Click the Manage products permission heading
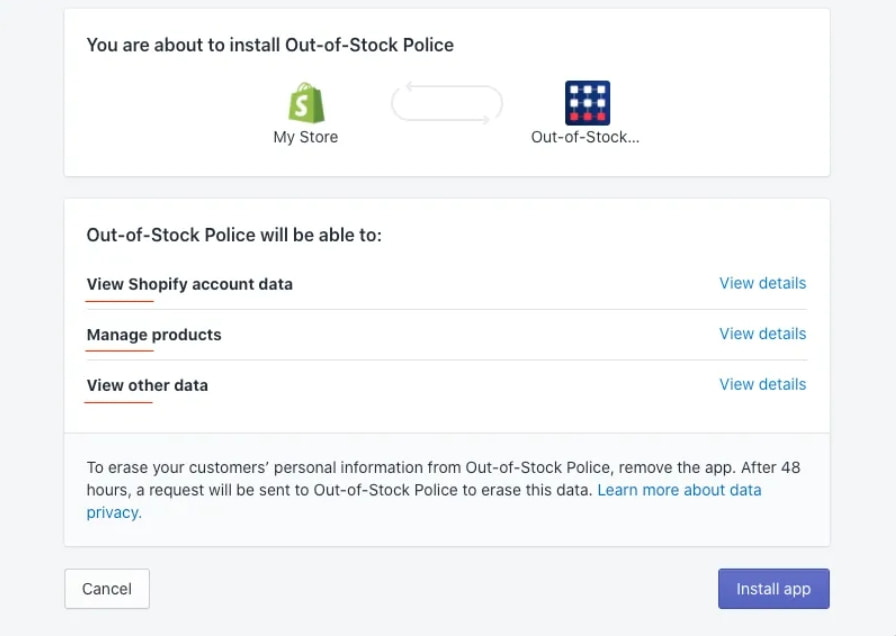Image resolution: width=896 pixels, height=636 pixels. pyautogui.click(x=153, y=335)
